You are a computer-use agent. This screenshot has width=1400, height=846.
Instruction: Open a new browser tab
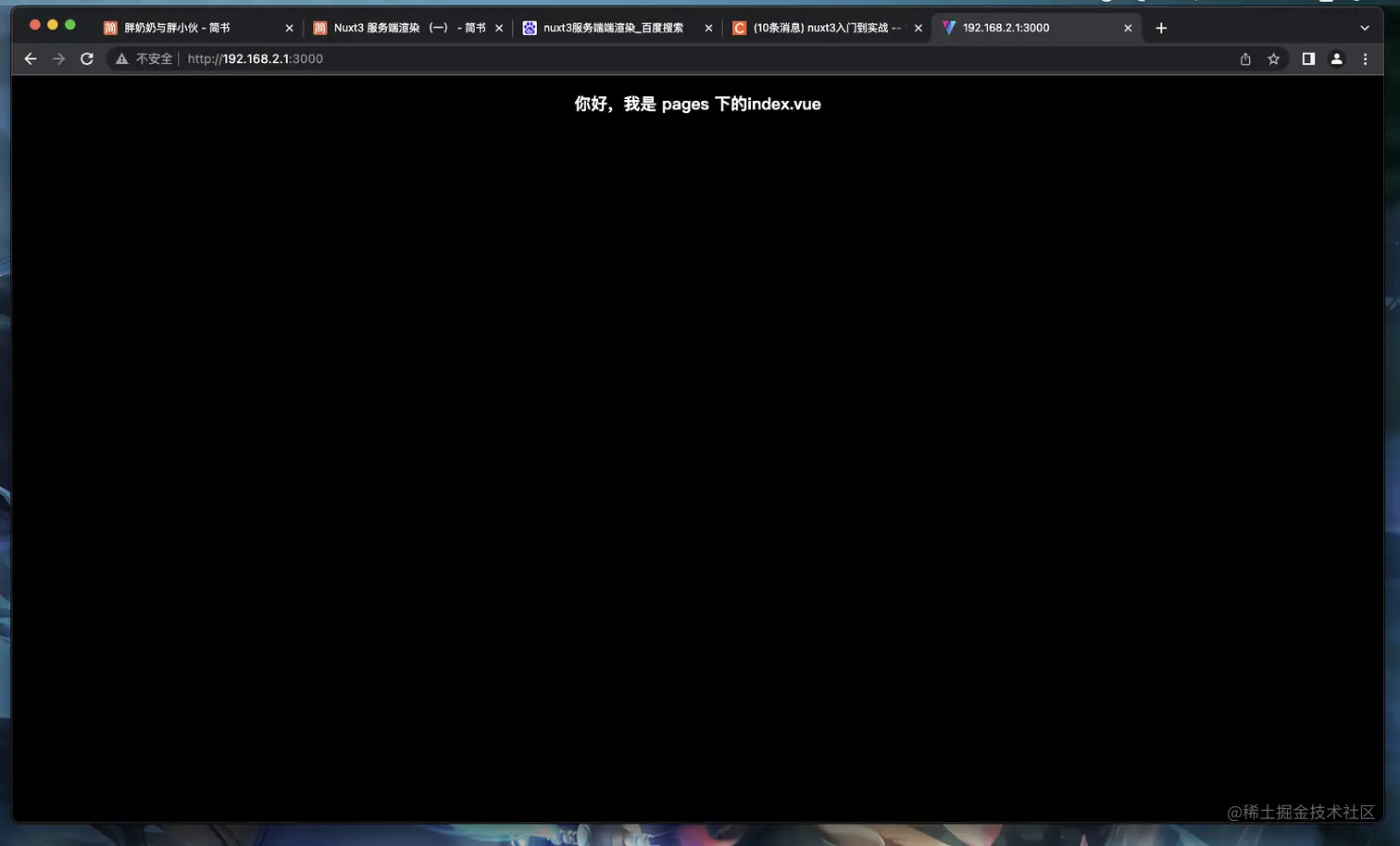point(1161,28)
